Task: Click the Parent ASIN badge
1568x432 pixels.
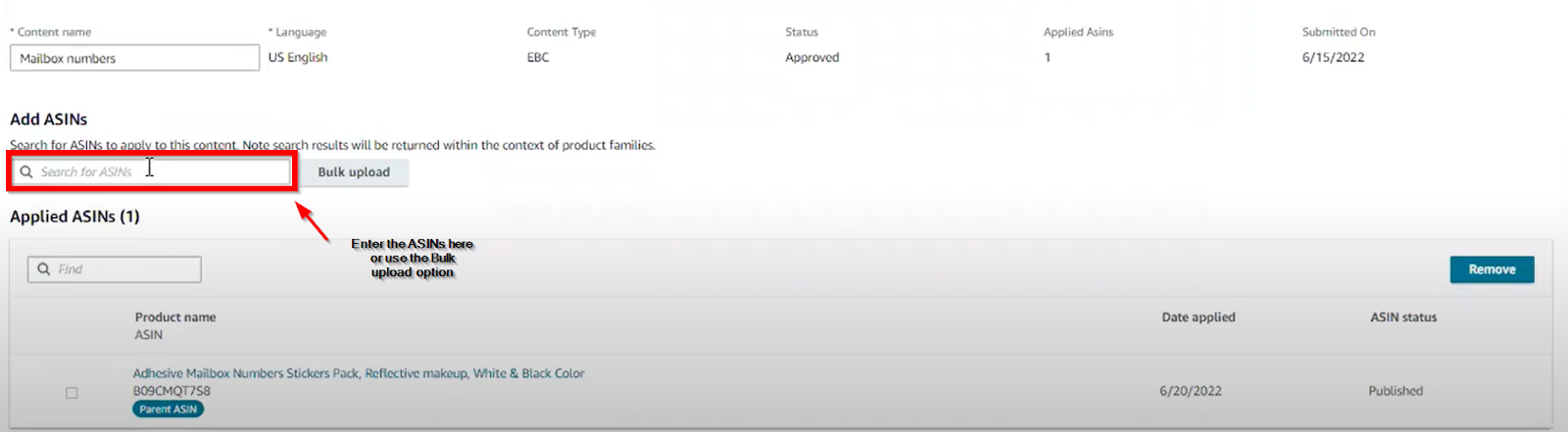Action: [168, 409]
